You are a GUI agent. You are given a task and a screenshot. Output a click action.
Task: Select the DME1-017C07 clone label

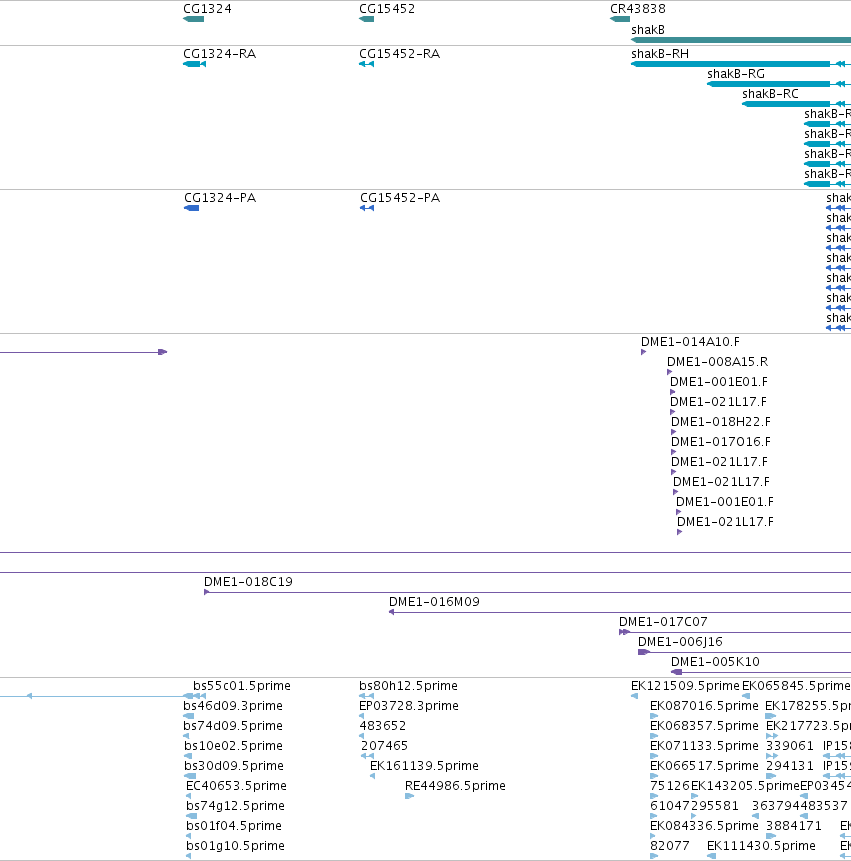click(663, 622)
